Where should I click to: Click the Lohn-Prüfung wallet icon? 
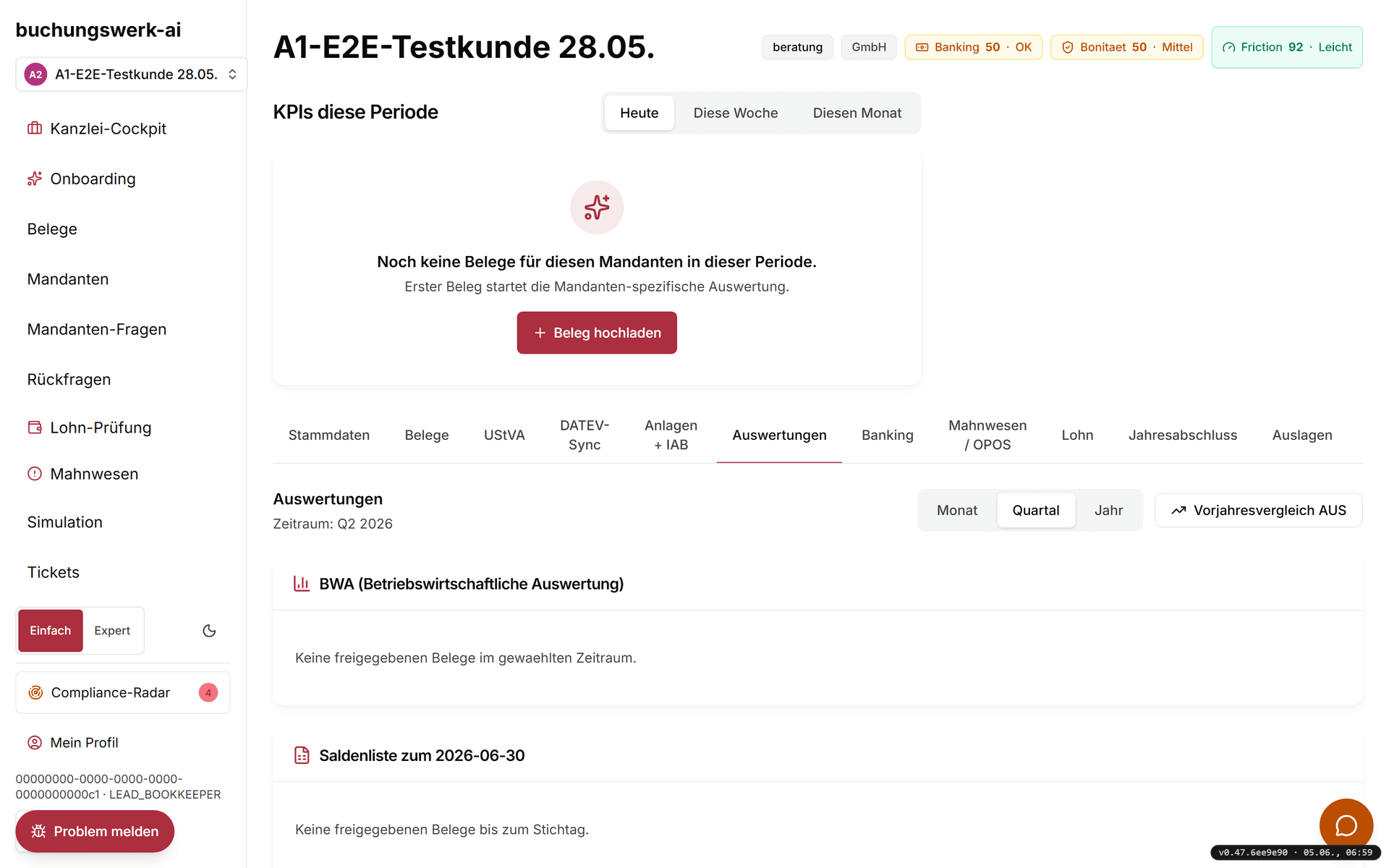[35, 427]
